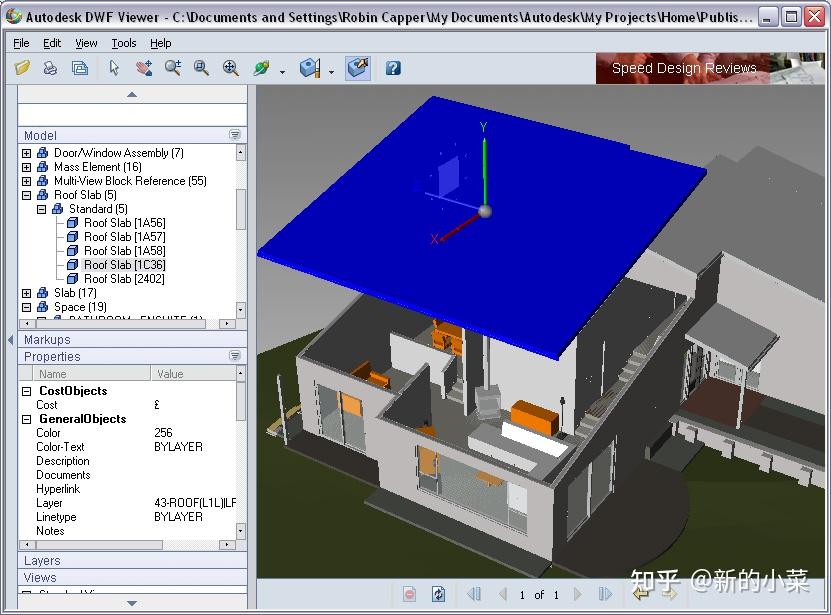Open the Tools menu
Viewport: 831px width, 615px height.
tap(125, 43)
